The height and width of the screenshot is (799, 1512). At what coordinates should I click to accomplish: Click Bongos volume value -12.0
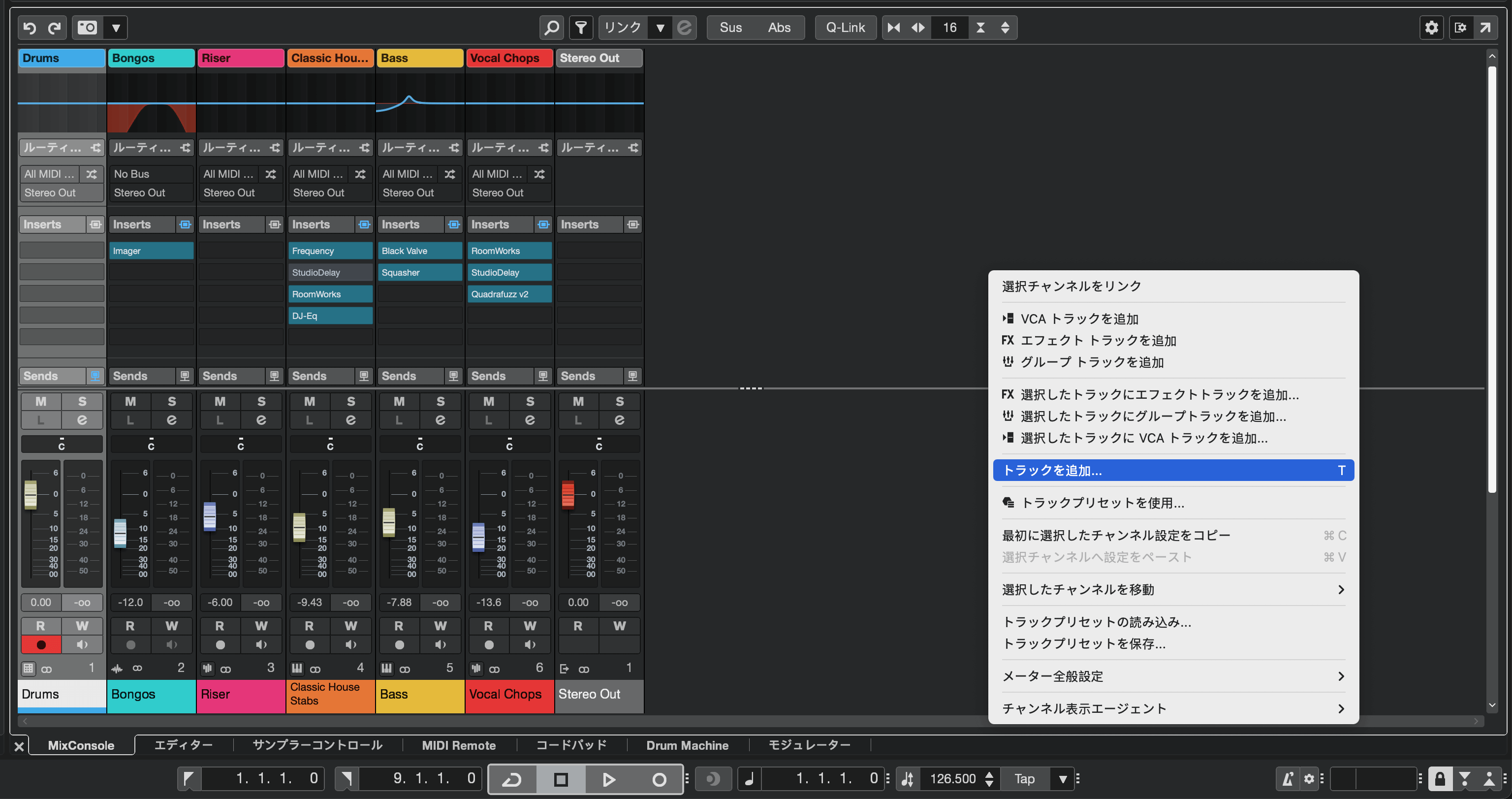point(130,603)
